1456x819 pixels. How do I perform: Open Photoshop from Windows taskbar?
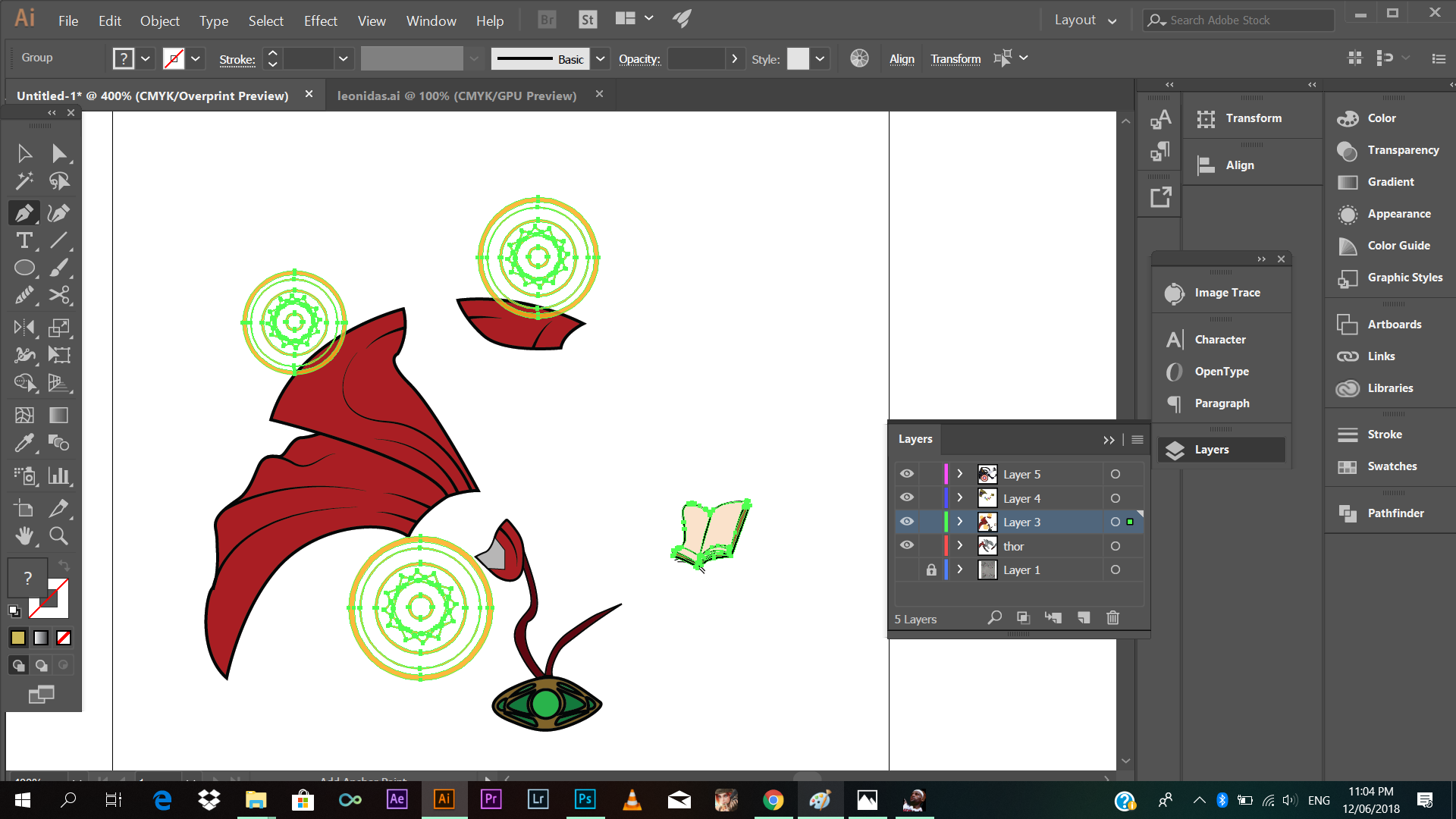coord(585,799)
